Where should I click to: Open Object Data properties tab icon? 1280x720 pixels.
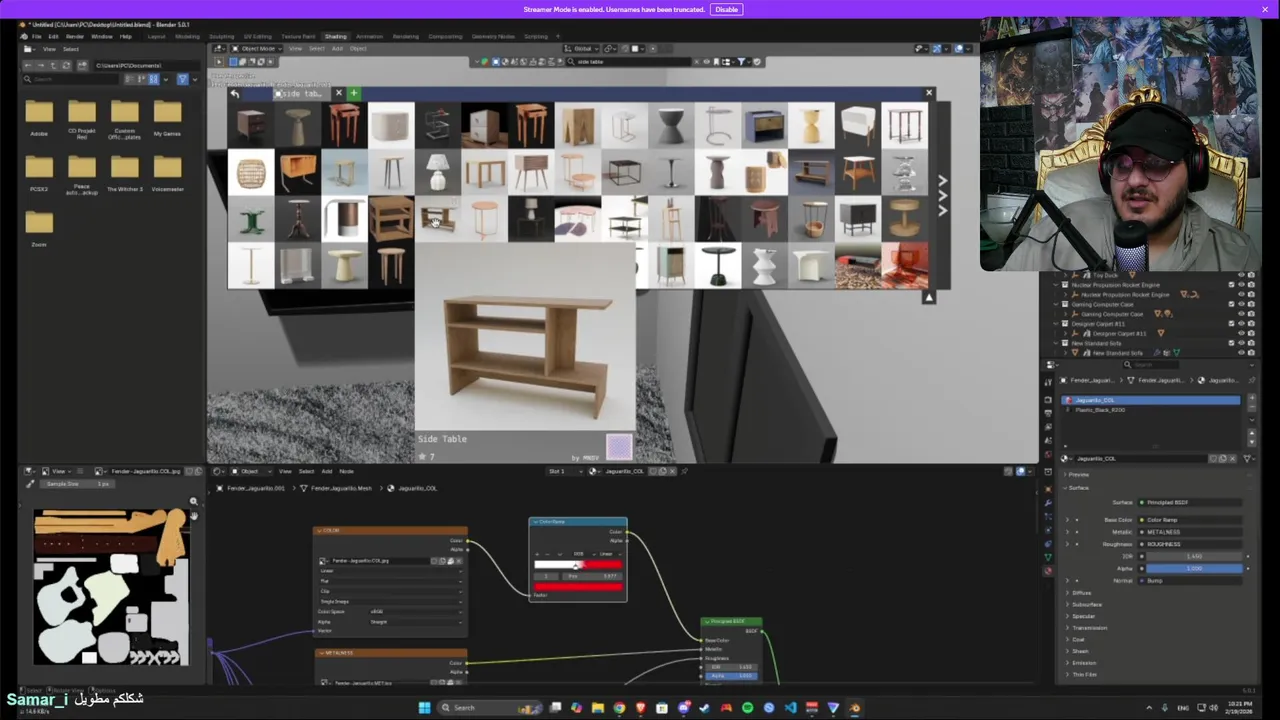pyautogui.click(x=1048, y=557)
